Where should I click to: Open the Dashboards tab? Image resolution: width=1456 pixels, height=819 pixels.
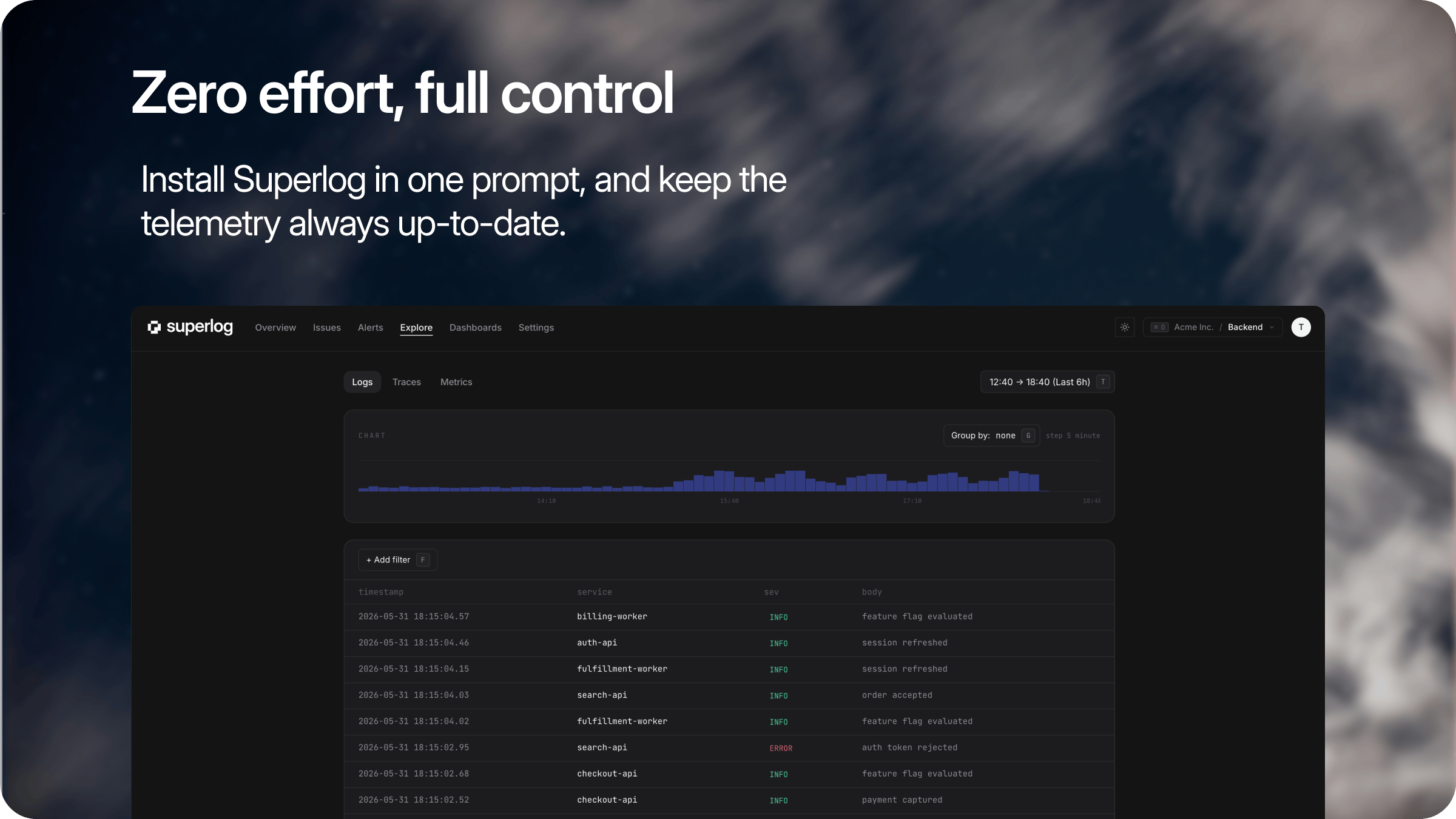(x=476, y=328)
